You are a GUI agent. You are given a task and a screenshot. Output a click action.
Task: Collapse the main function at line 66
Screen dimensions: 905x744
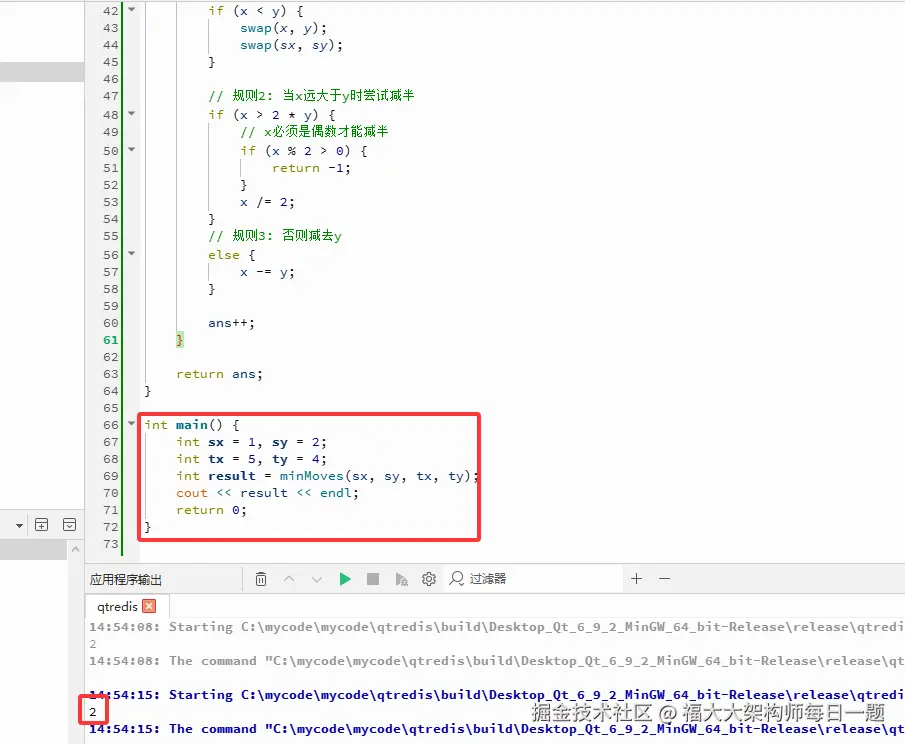tap(132, 424)
